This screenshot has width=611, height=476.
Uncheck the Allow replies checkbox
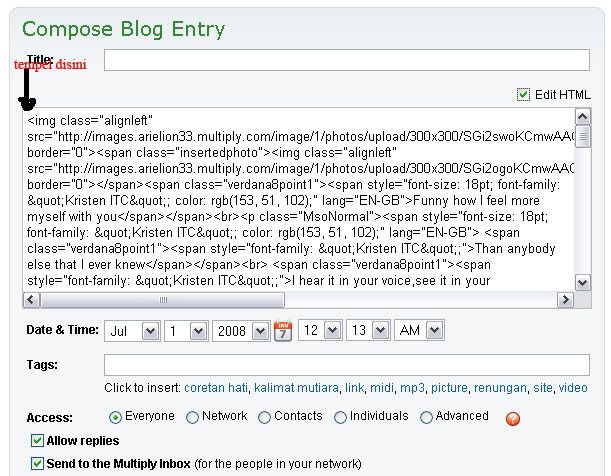[37, 441]
